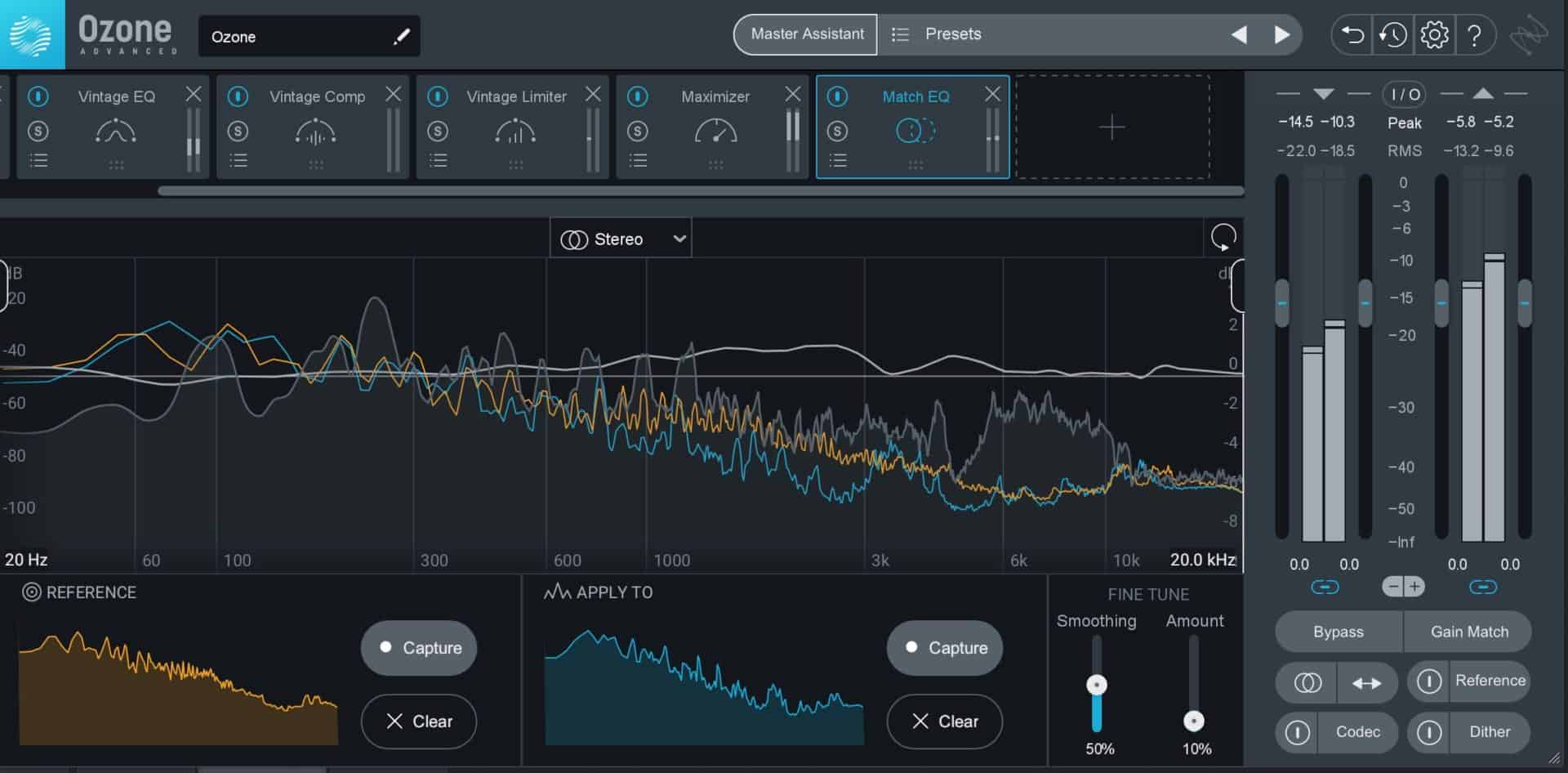Click the help question mark icon
The width and height of the screenshot is (1568, 773).
[x=1475, y=34]
